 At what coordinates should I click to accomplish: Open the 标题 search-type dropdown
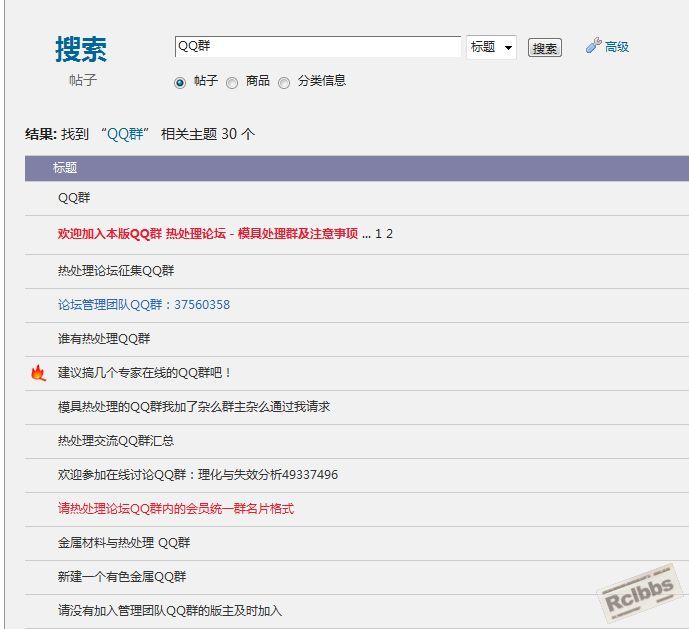pyautogui.click(x=491, y=47)
